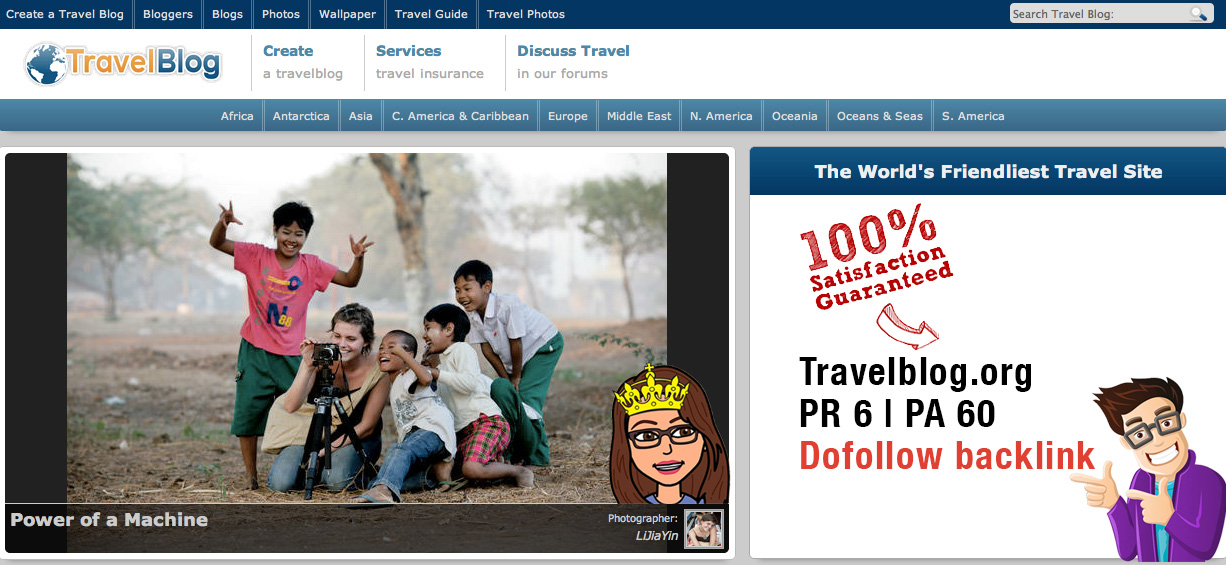1226x565 pixels.
Task: Open the TravelBlog globe logo
Action: [x=122, y=63]
